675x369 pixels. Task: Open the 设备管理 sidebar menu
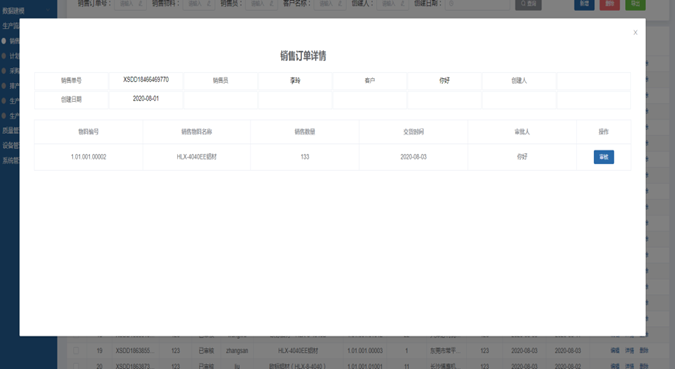[x=10, y=146]
